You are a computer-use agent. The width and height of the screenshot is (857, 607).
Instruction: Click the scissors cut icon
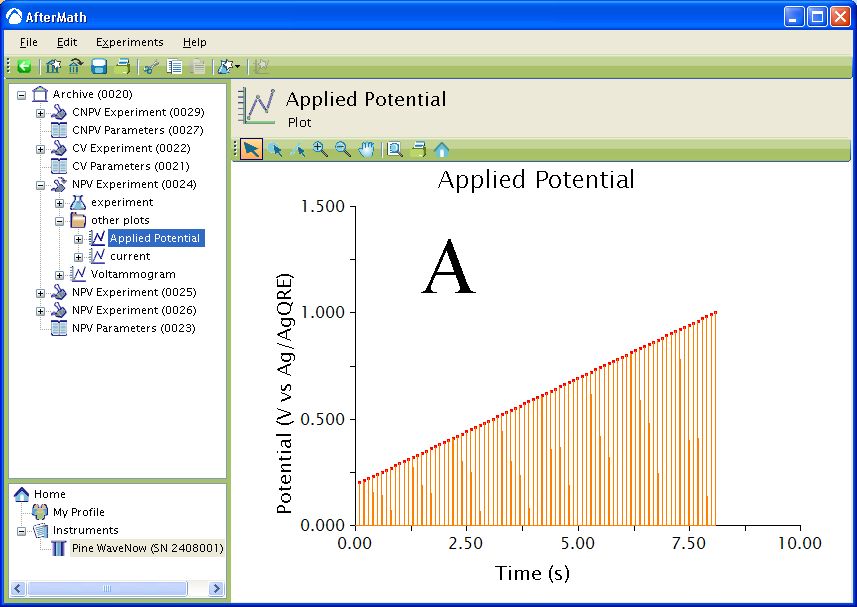151,67
